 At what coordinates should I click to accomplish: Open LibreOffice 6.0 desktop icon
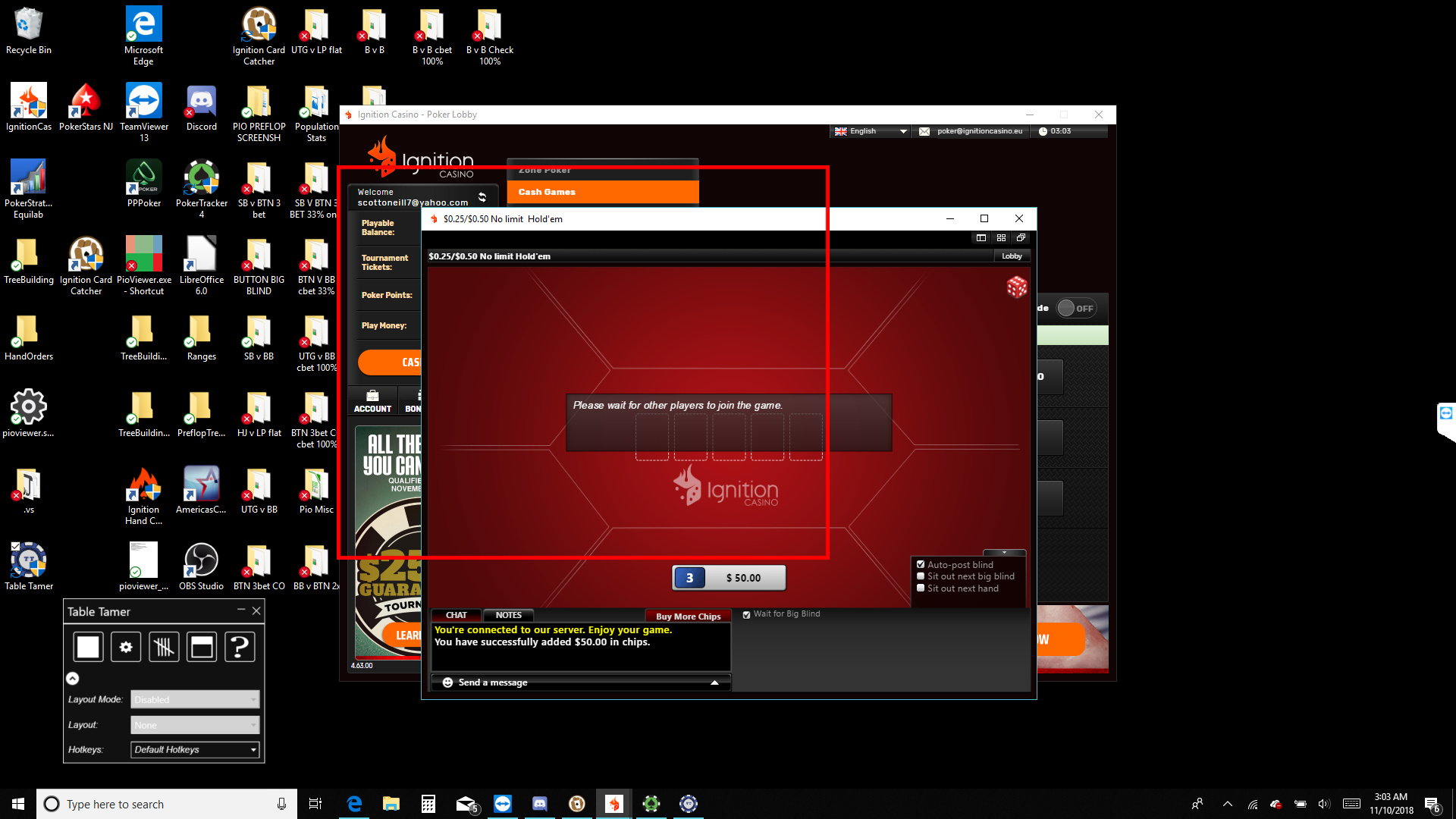point(202,266)
